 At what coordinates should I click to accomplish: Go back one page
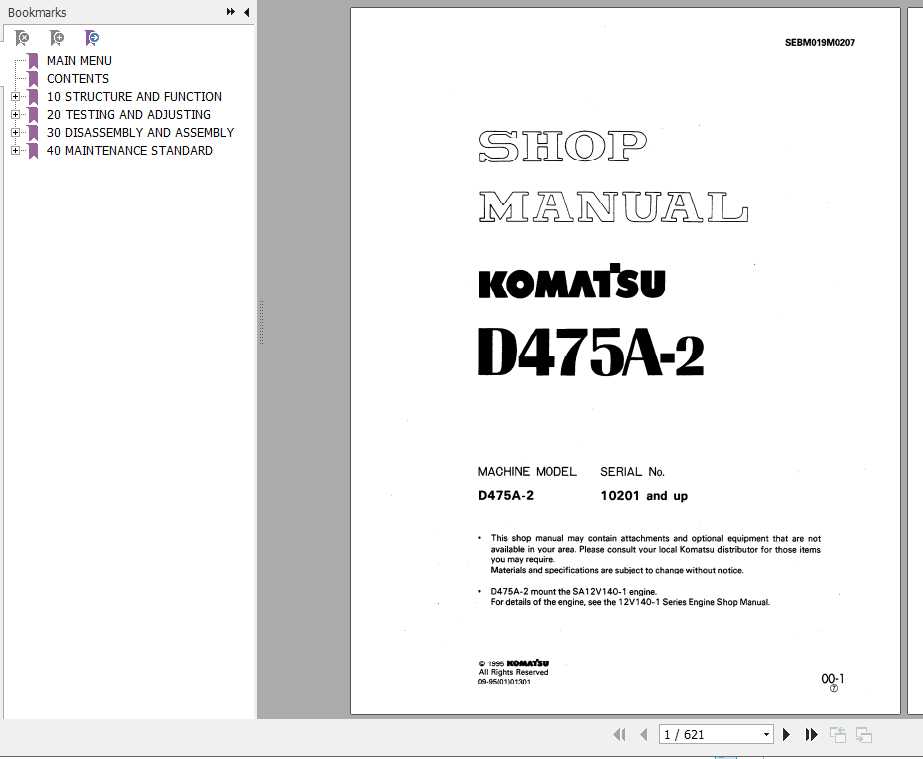[645, 734]
